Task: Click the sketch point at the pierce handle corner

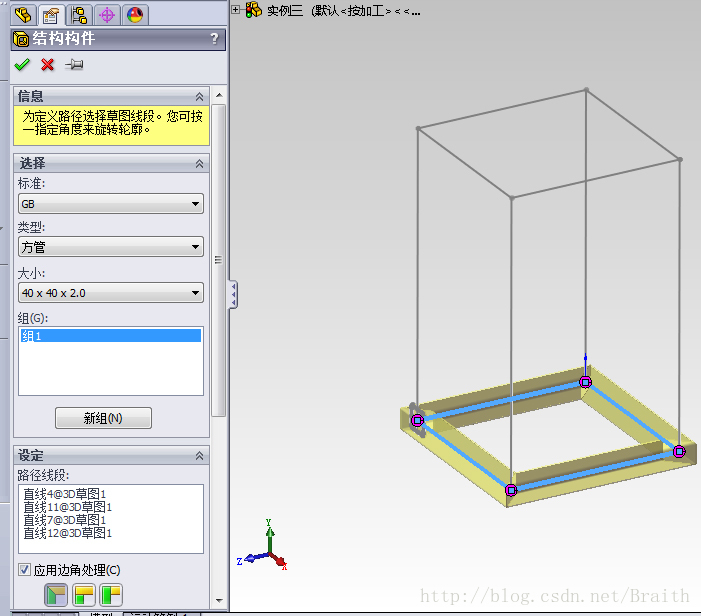Action: click(x=417, y=420)
